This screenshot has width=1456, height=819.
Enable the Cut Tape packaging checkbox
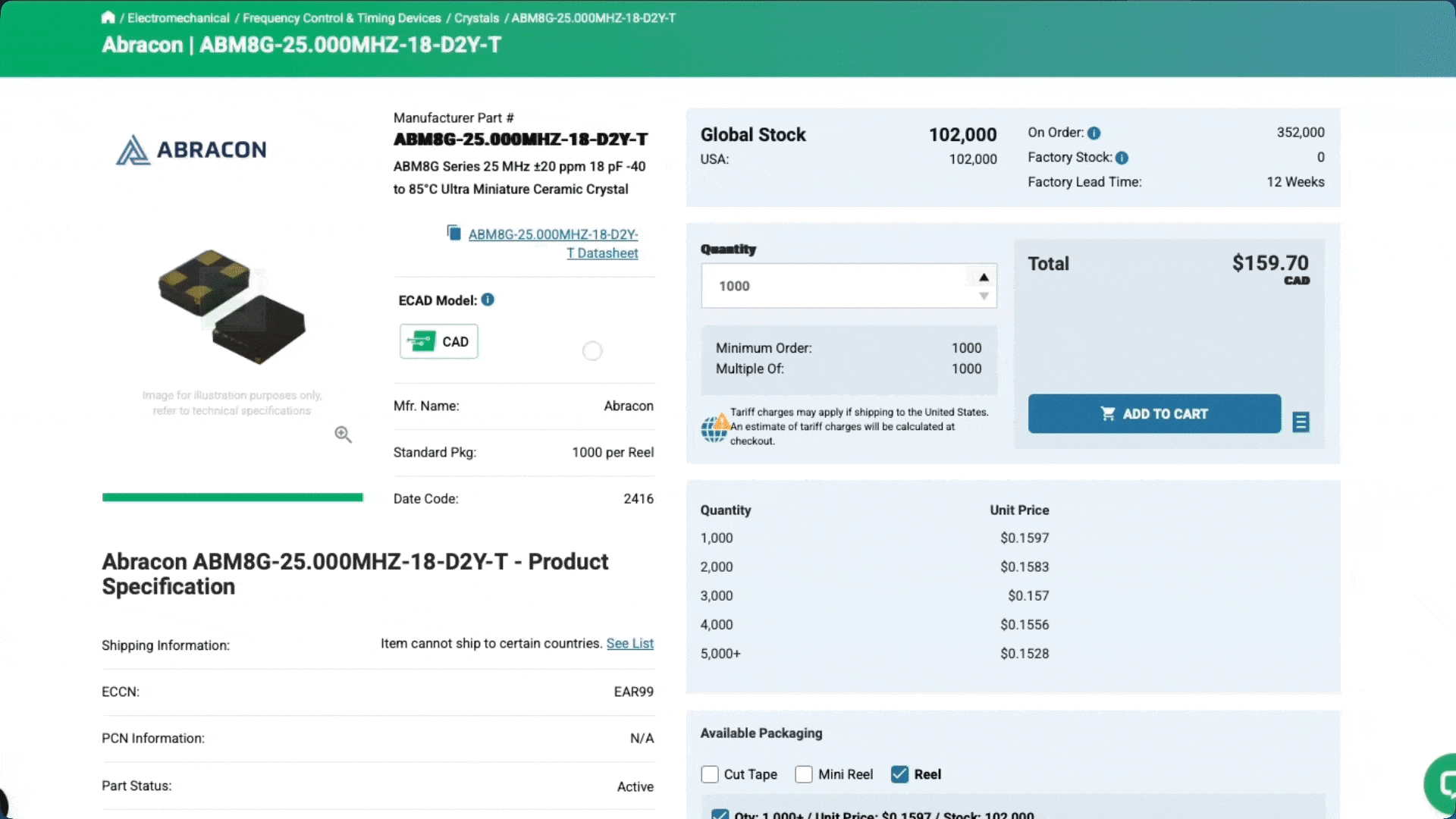pyautogui.click(x=710, y=774)
